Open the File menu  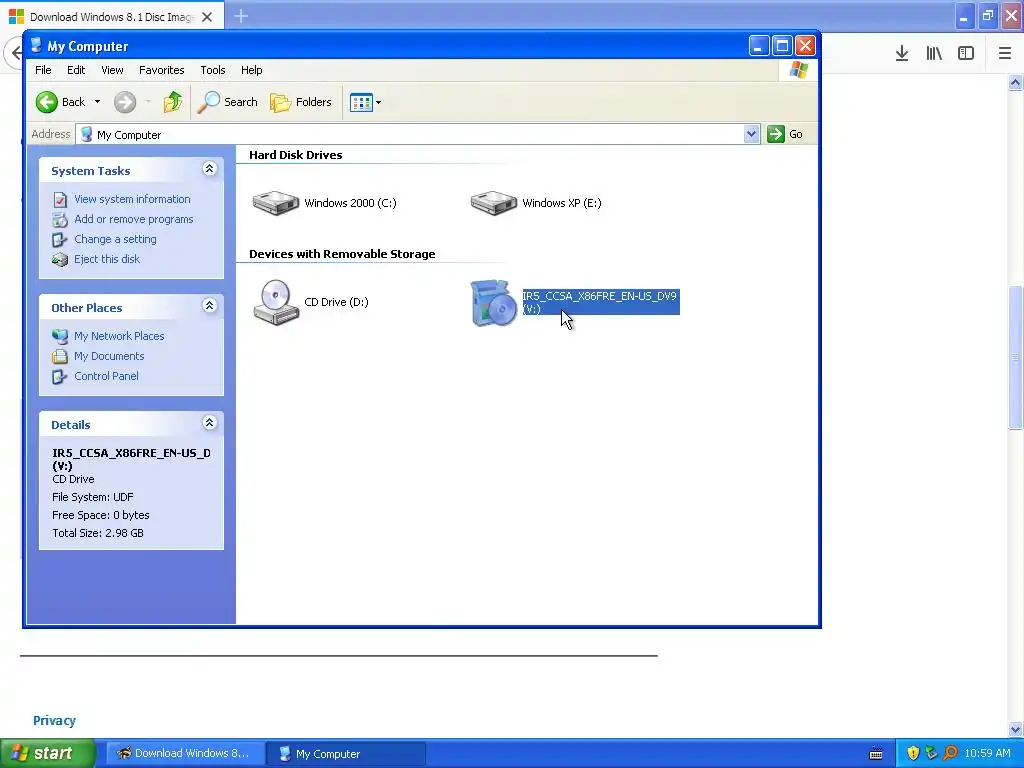coord(43,70)
